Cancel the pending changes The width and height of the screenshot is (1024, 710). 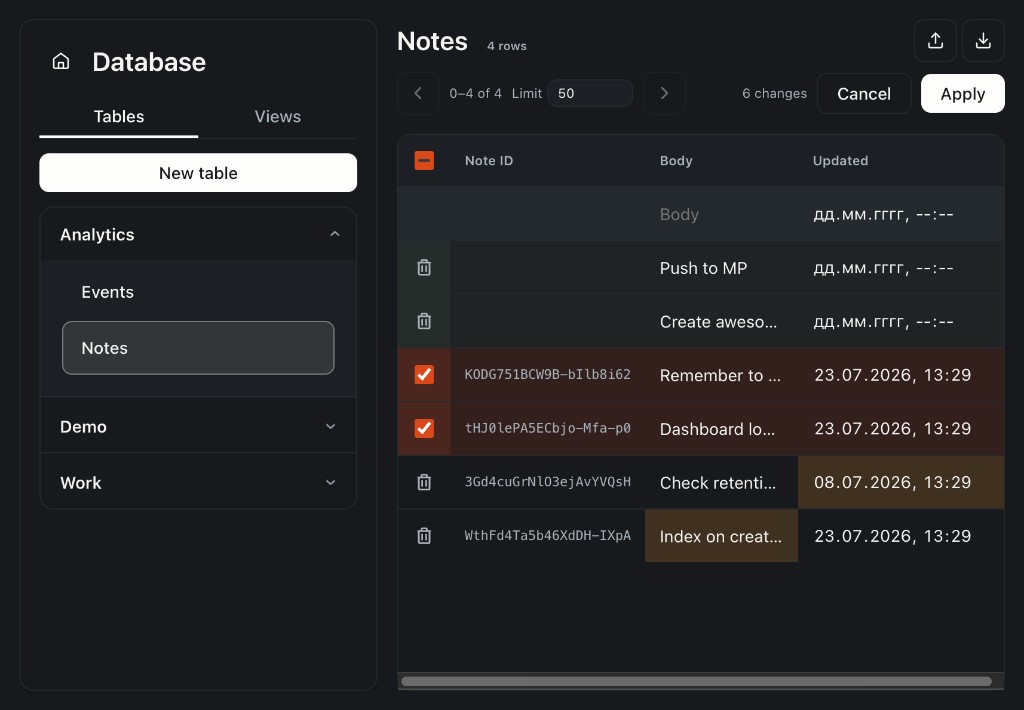click(863, 93)
